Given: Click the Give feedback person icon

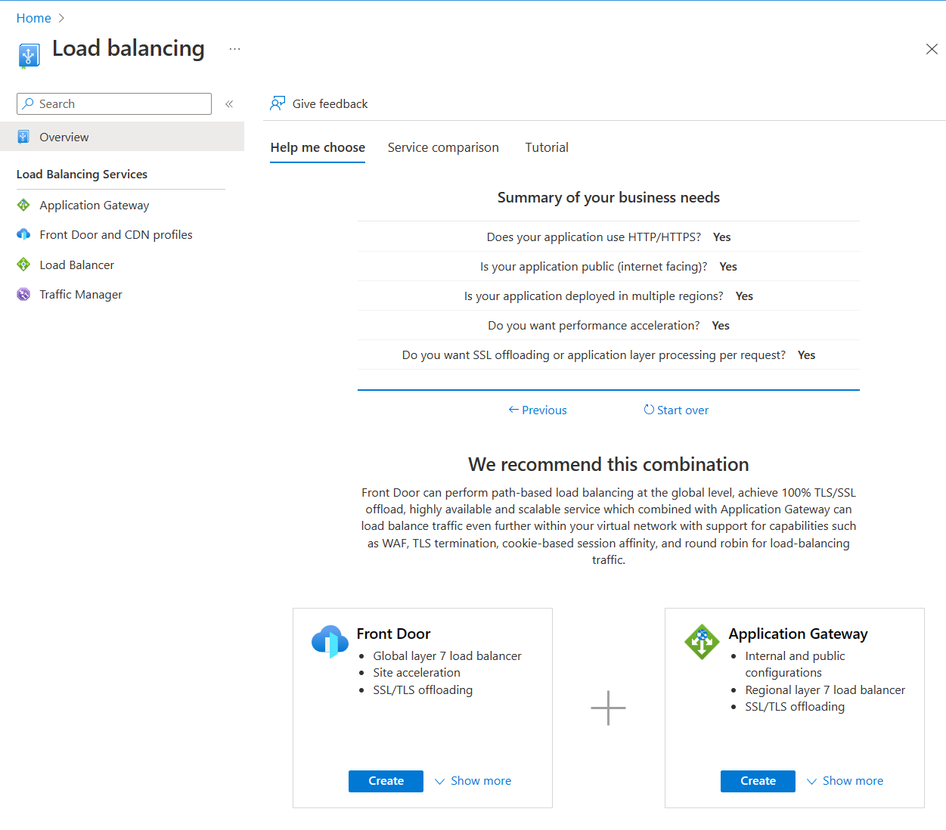Looking at the screenshot, I should [278, 104].
